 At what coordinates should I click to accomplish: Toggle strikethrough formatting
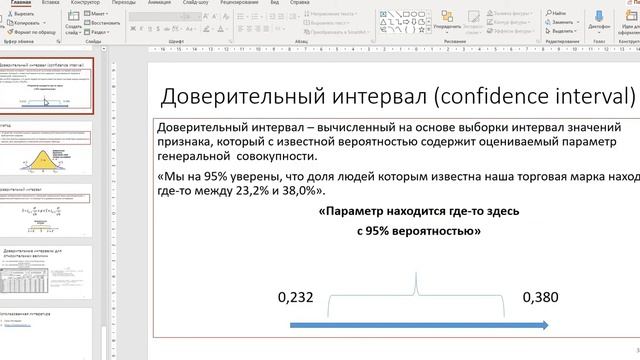[167, 29]
